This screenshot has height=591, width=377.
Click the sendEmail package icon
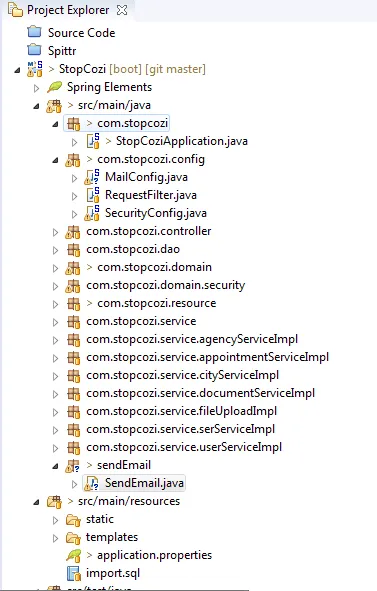pyautogui.click(x=72, y=466)
